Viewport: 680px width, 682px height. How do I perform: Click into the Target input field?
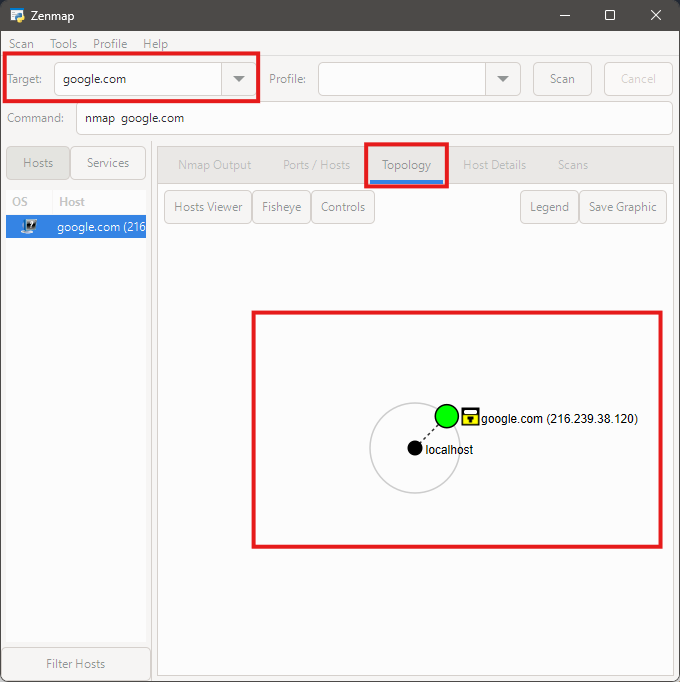(x=138, y=79)
